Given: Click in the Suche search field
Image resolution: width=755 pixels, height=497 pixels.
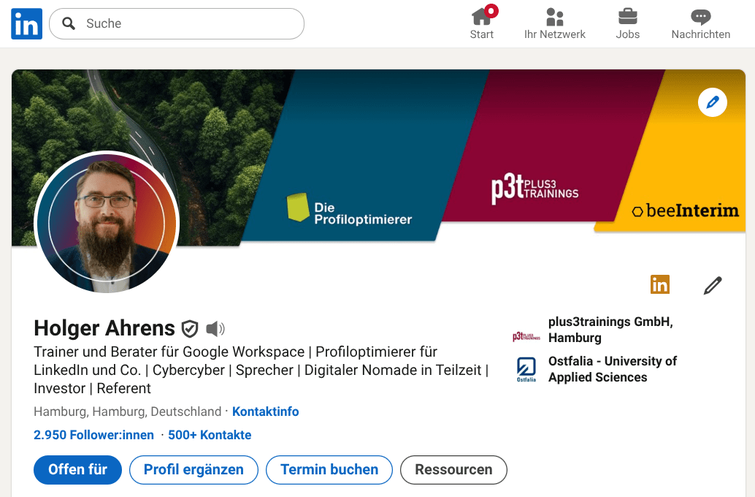Looking at the screenshot, I should point(177,24).
